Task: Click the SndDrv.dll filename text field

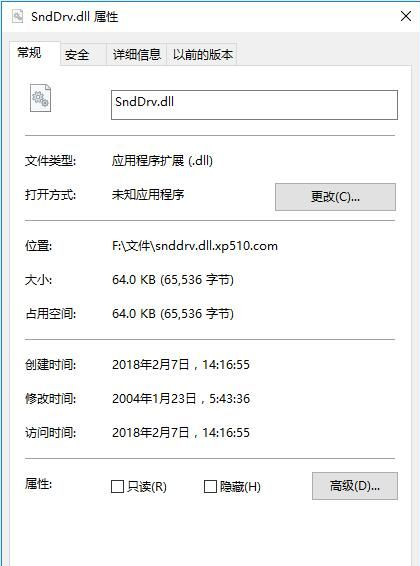Action: (254, 105)
